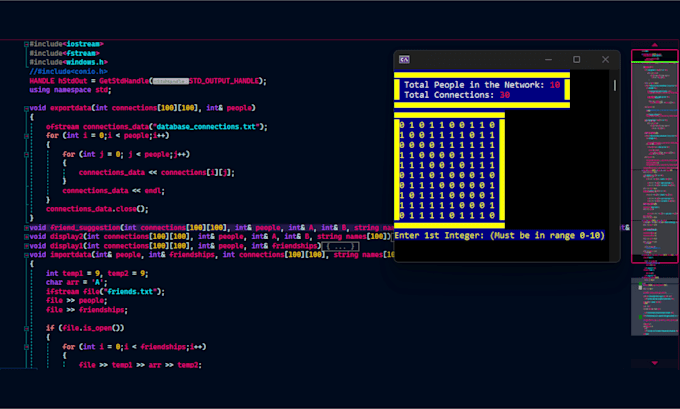Click the 'database_connections.txt' string literal
This screenshot has height=409, width=680.
click(208, 127)
